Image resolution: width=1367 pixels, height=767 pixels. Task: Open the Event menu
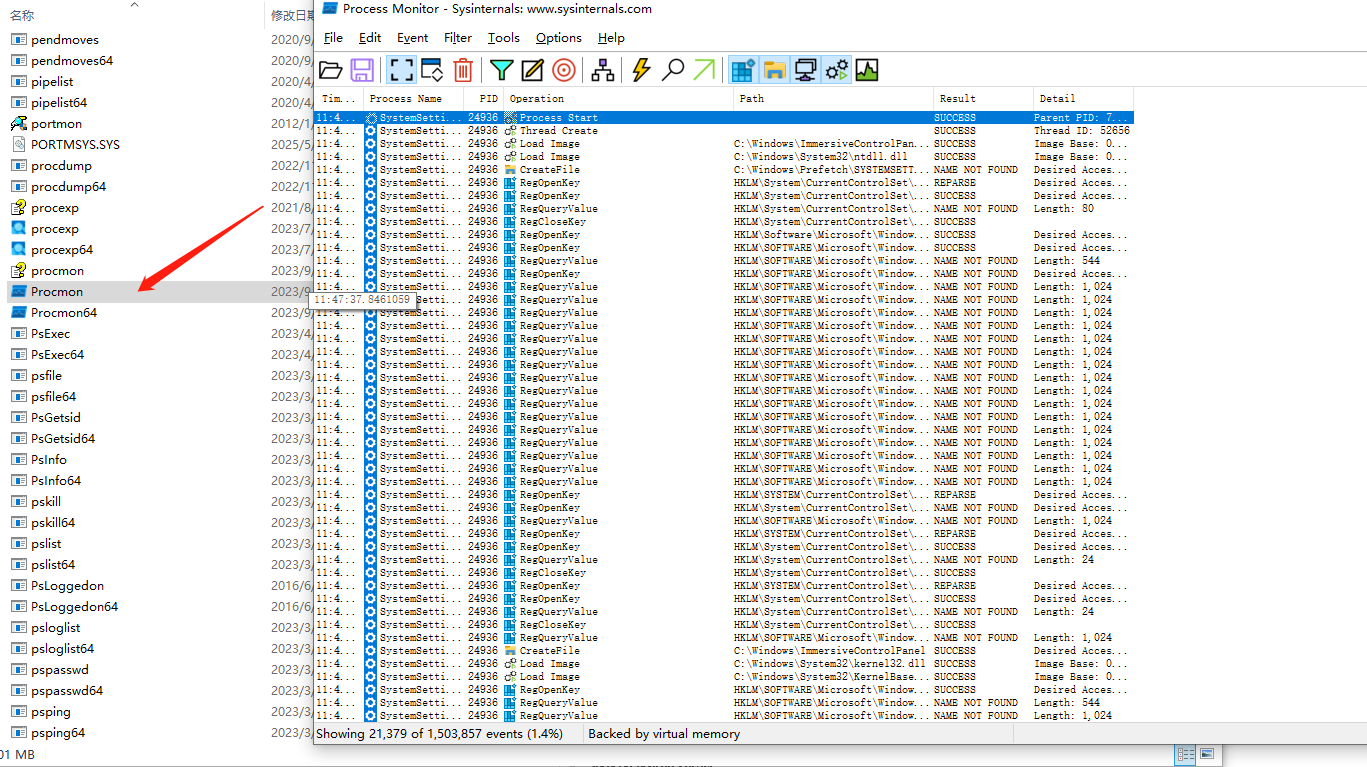point(413,38)
